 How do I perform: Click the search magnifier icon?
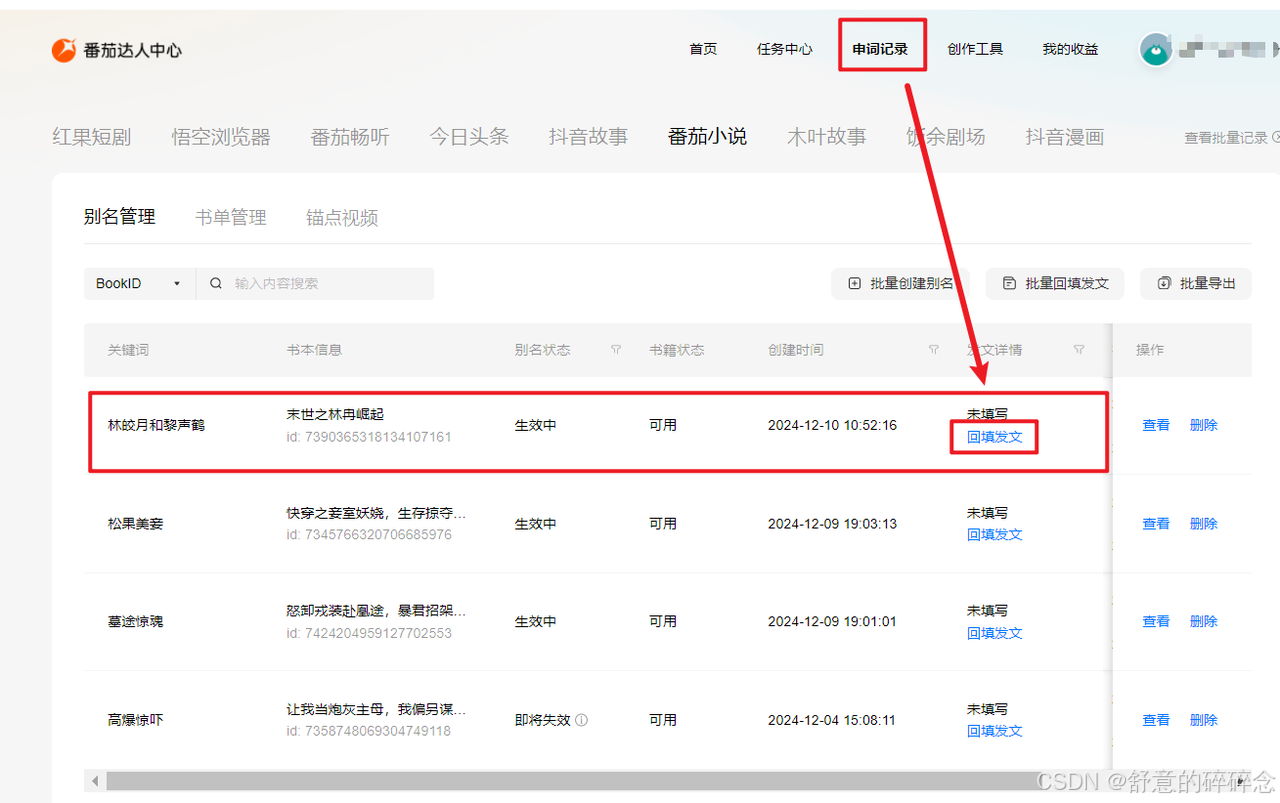coord(216,284)
